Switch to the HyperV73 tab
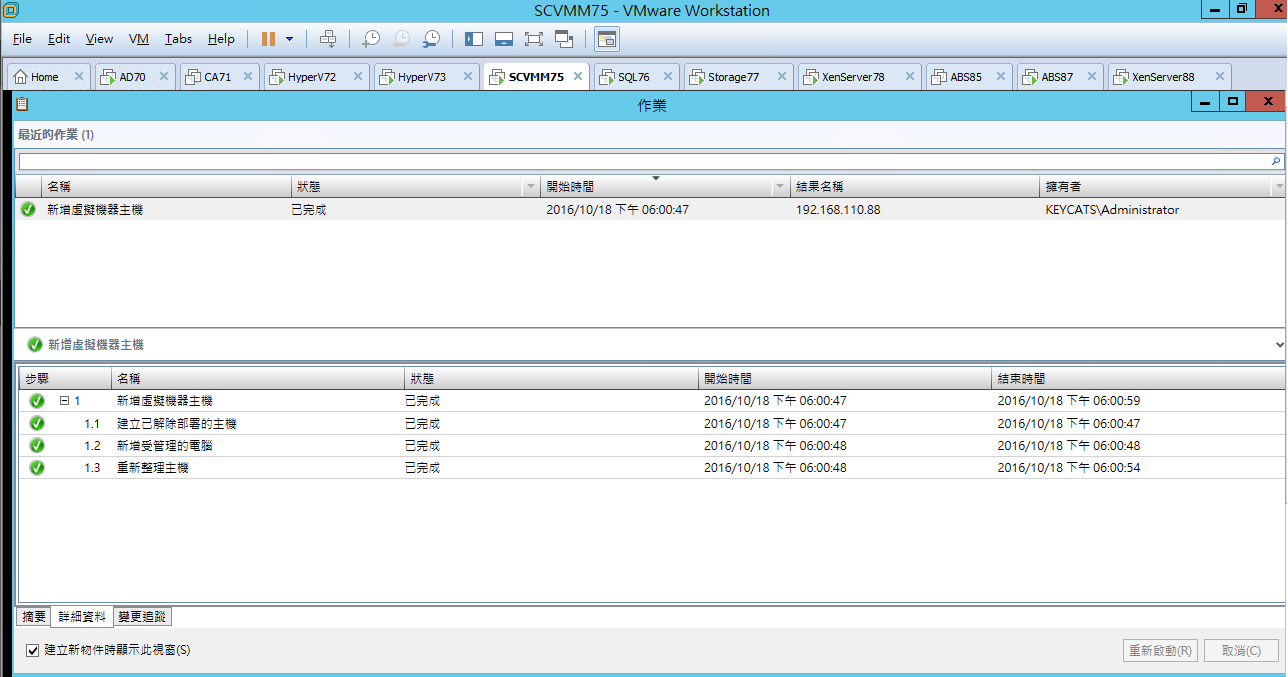Viewport: 1288px width, 677px height. tap(421, 77)
